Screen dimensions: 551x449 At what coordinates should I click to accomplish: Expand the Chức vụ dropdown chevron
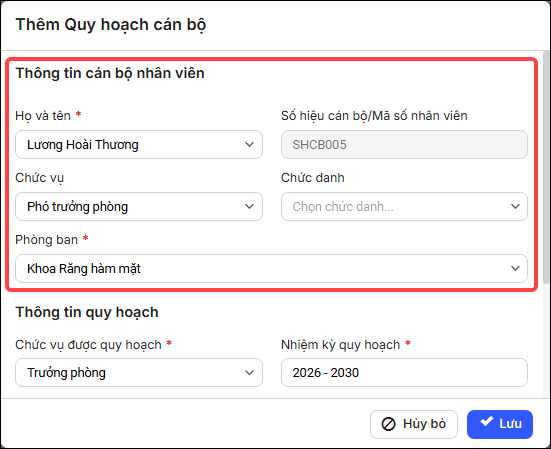click(249, 206)
